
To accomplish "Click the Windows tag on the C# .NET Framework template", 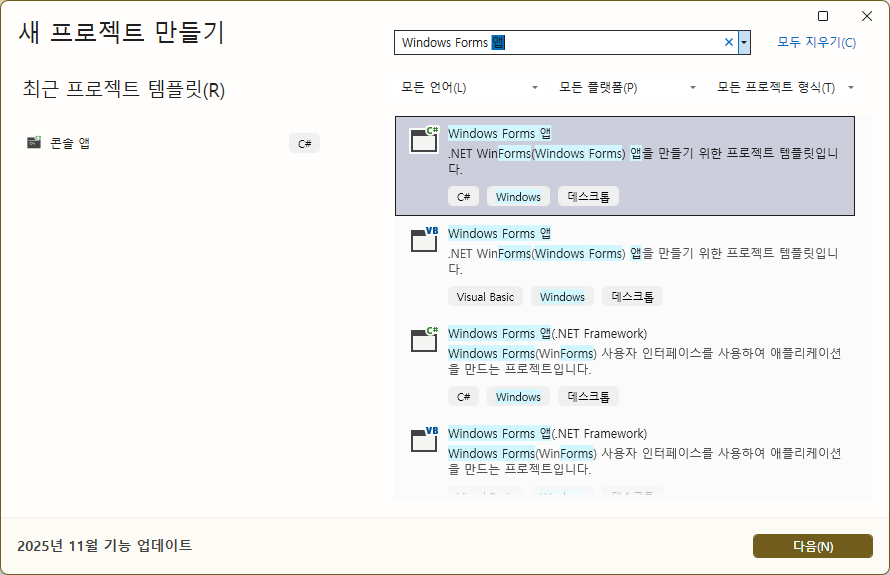I will click(x=518, y=396).
